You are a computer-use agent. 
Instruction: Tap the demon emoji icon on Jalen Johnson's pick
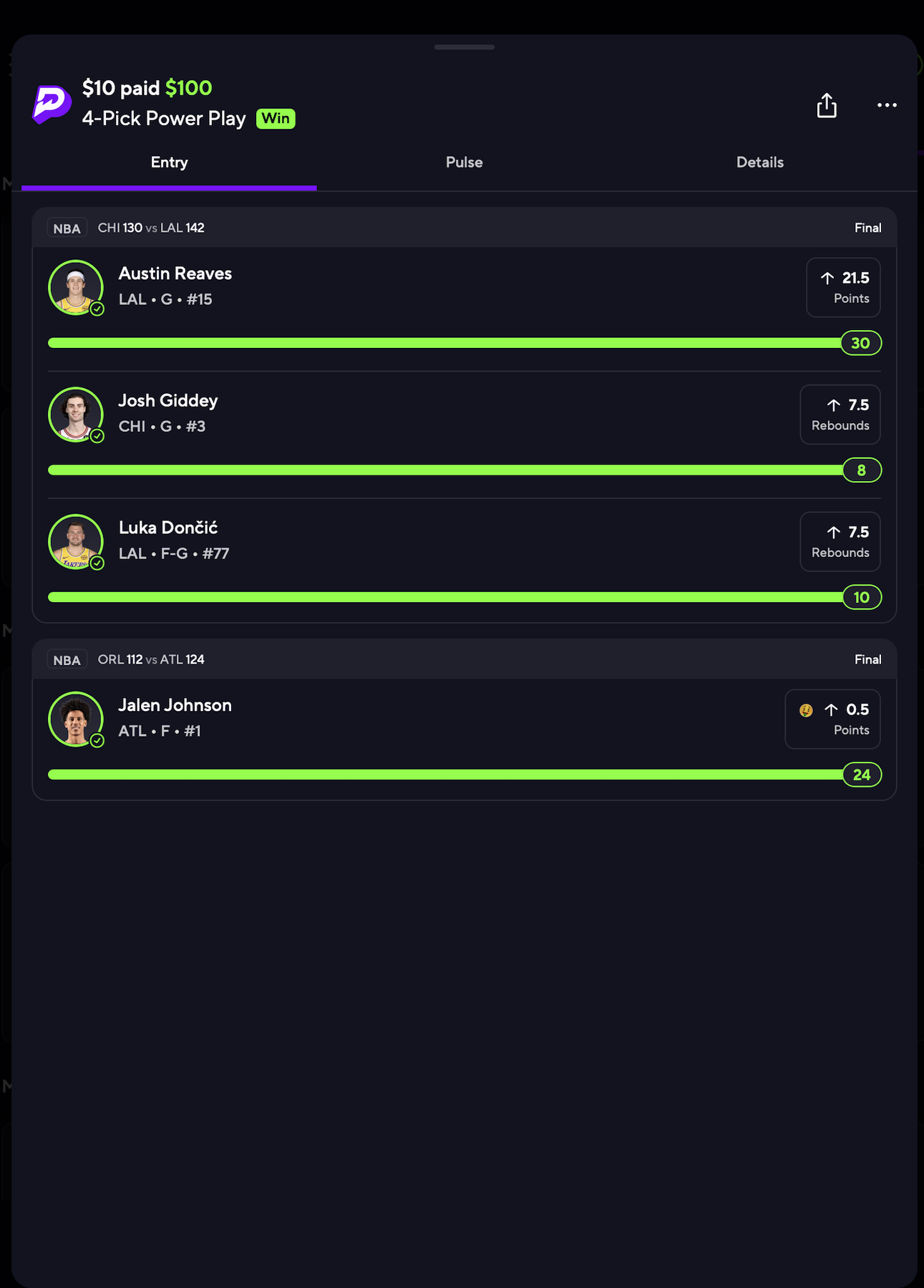click(806, 710)
